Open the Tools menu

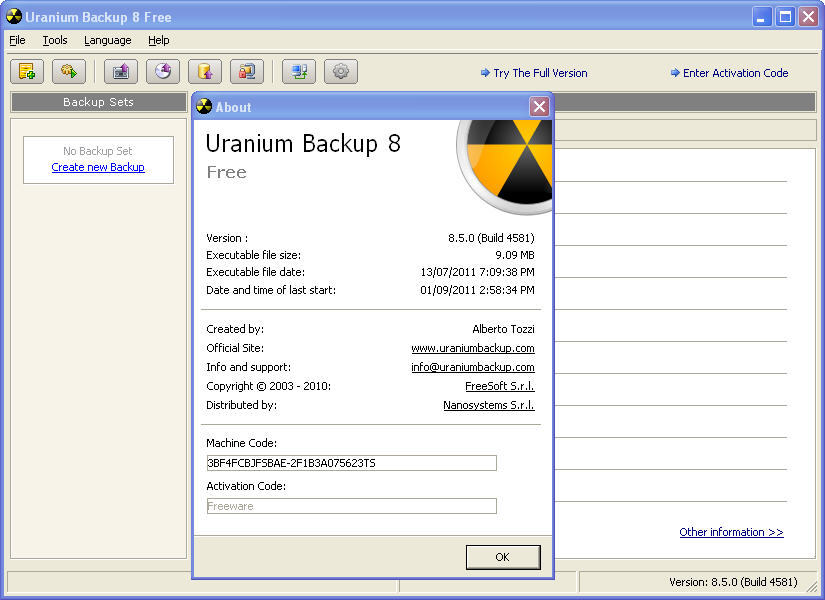point(55,40)
